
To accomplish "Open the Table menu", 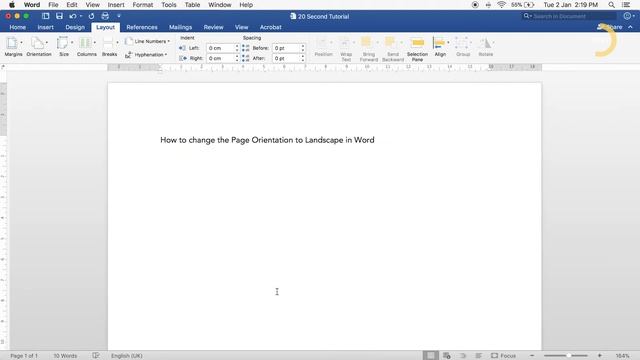I will coord(192,5).
